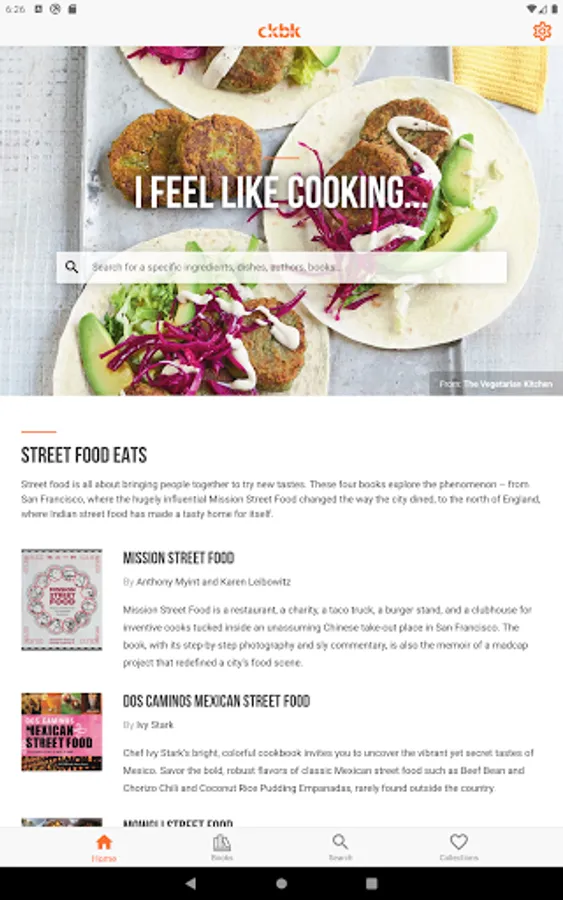Open The Vegetarian Kitchen source link
Viewport: 563px width, 900px height.
click(508, 384)
